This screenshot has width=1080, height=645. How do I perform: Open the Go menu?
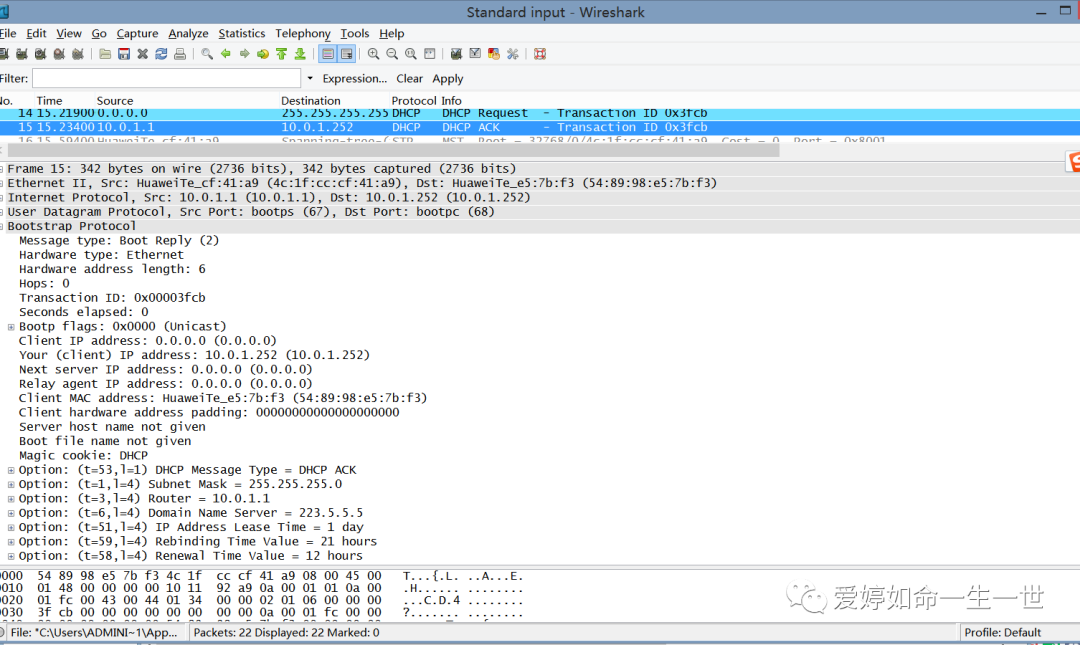point(99,33)
